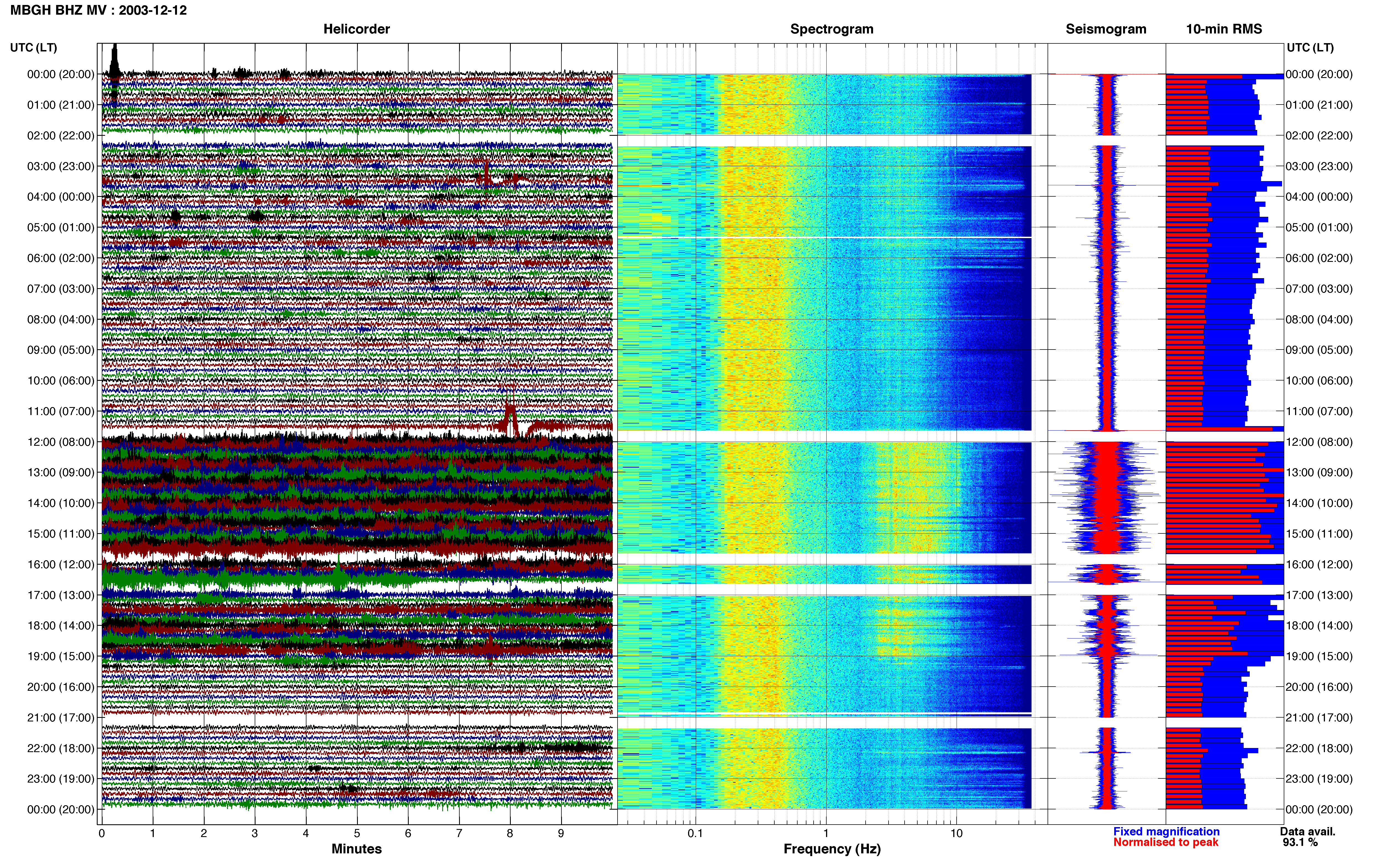1388x868 pixels.
Task: Click 11:00 (07:00) on the Helicorder time axis
Action: coord(60,411)
